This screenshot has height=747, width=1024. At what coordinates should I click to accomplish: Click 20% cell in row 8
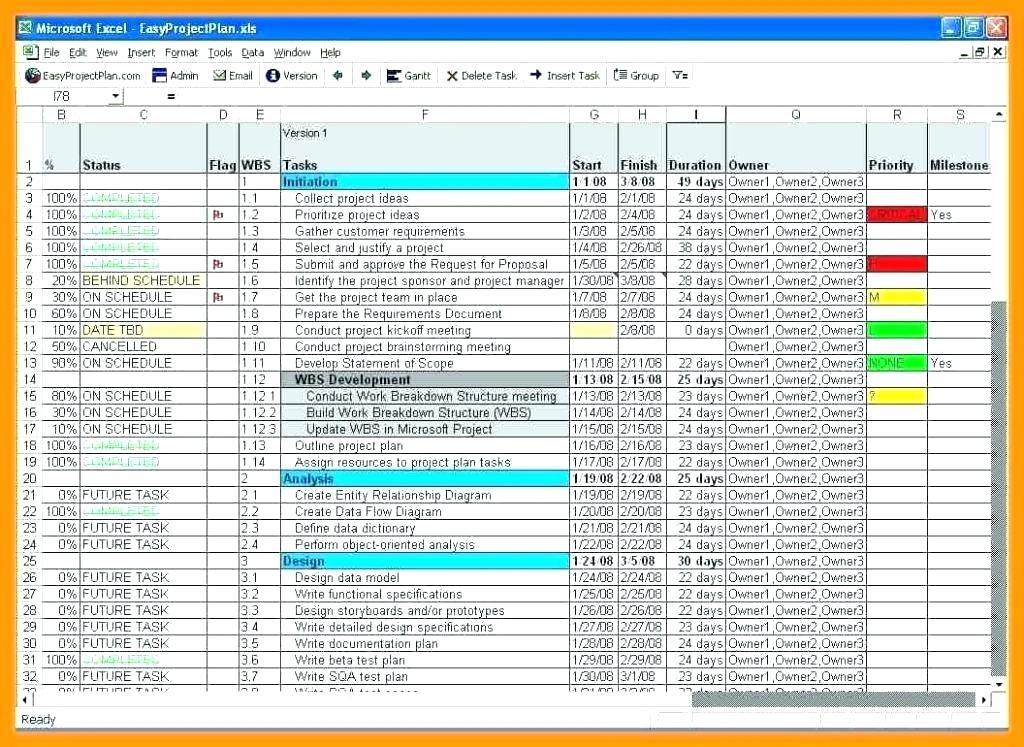[x=61, y=281]
